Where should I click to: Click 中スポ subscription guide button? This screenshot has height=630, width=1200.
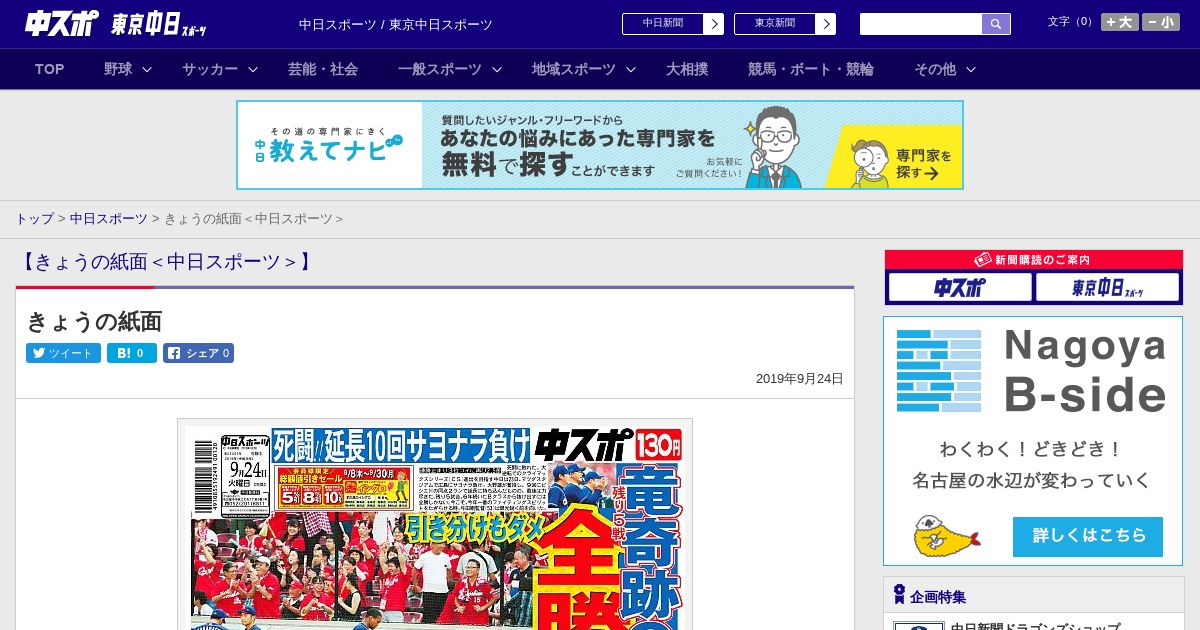pos(960,287)
